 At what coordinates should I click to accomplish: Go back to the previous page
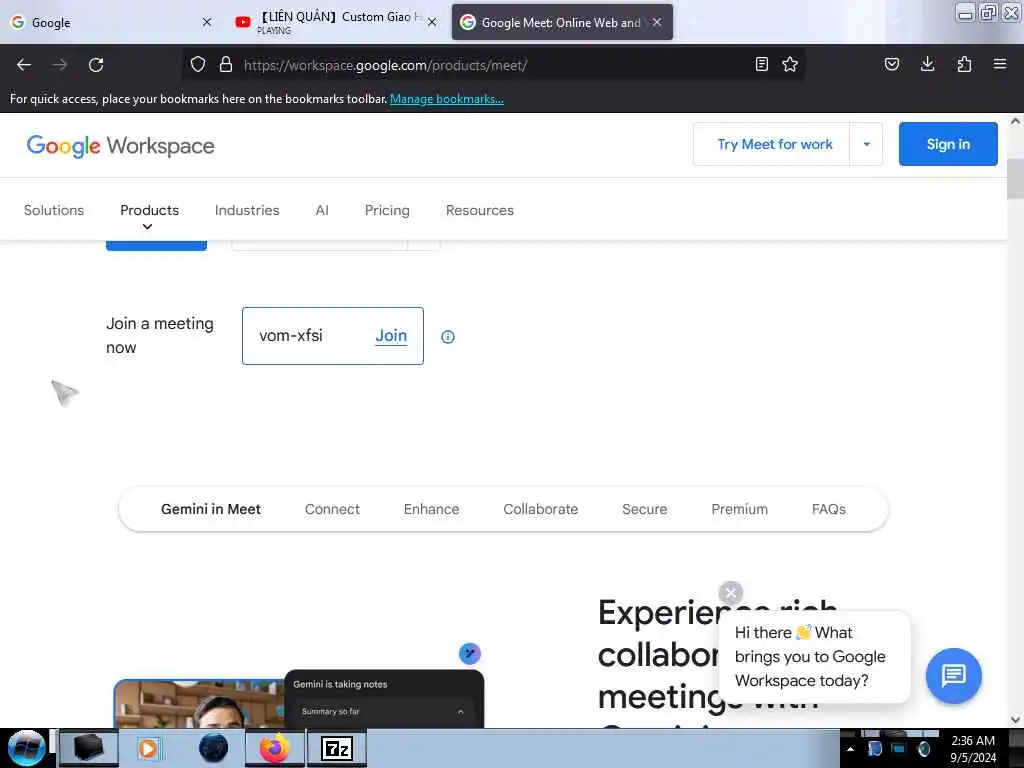pos(24,65)
